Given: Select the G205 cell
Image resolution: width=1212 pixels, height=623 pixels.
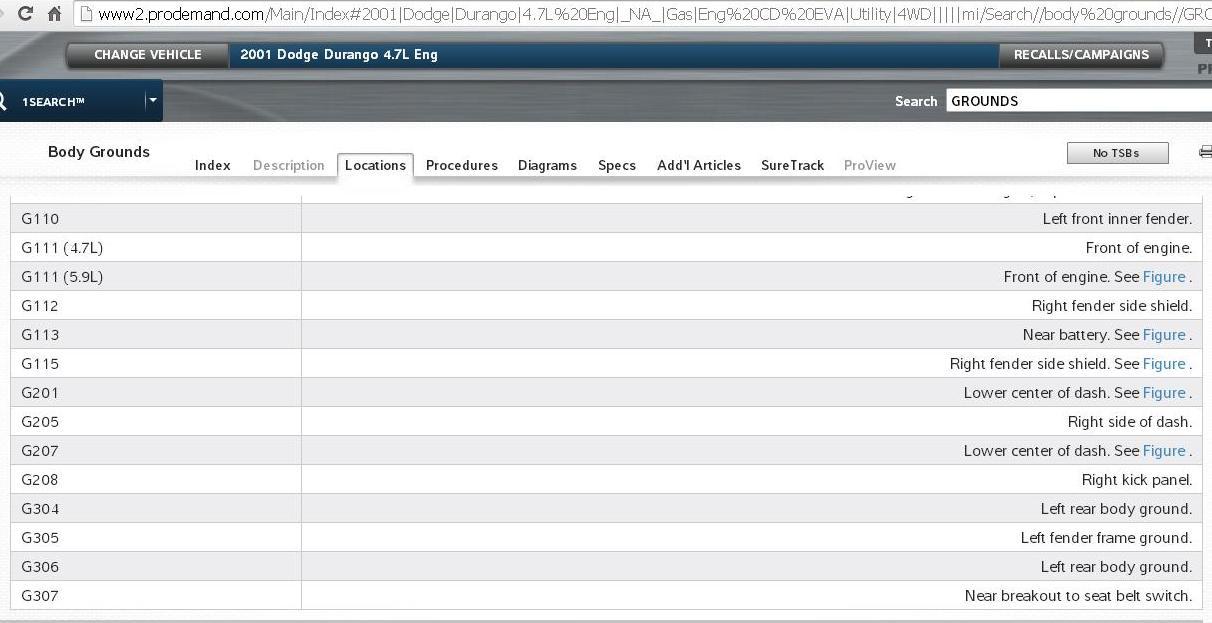Looking at the screenshot, I should [x=156, y=422].
